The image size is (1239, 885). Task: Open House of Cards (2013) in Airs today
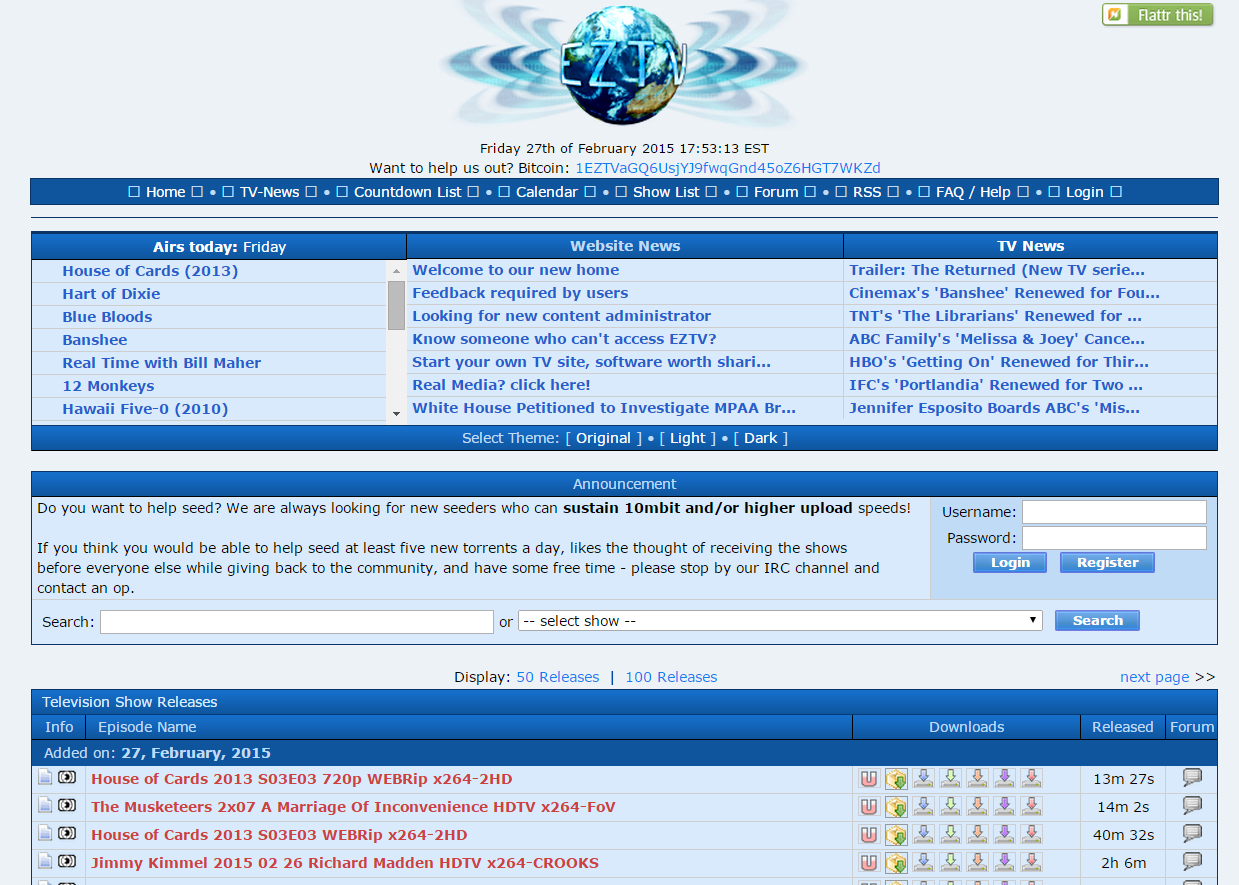(150, 271)
